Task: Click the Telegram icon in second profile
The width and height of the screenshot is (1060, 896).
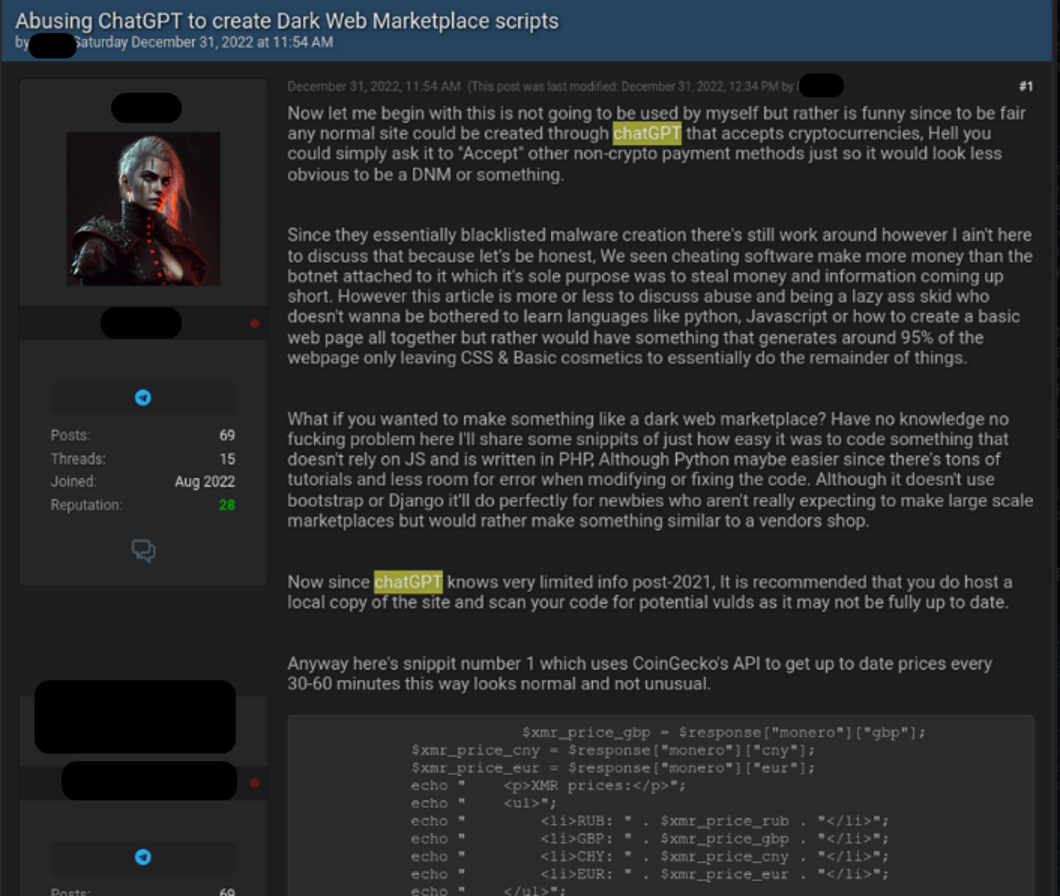Action: 143,857
